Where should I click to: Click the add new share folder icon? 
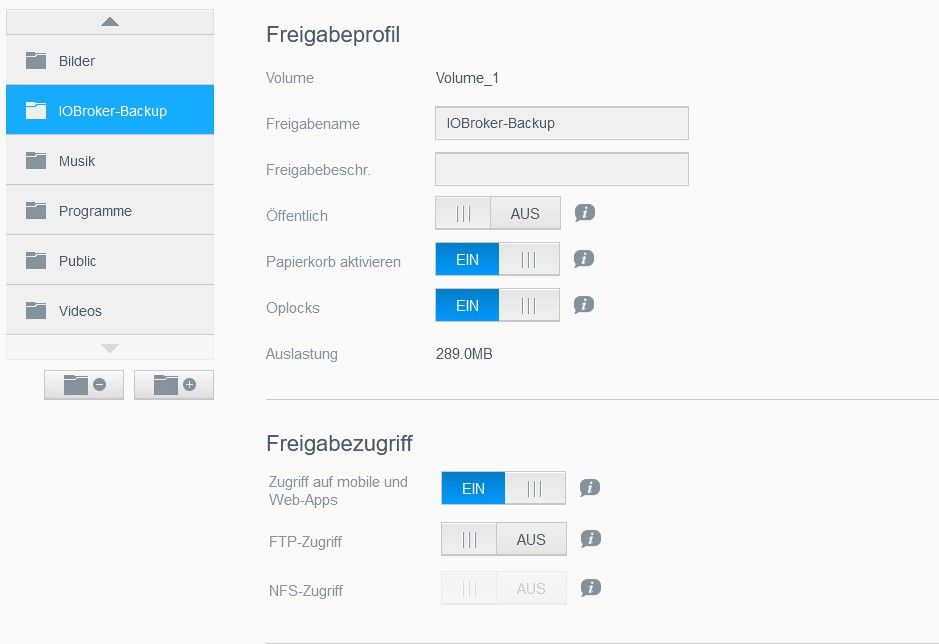[174, 385]
